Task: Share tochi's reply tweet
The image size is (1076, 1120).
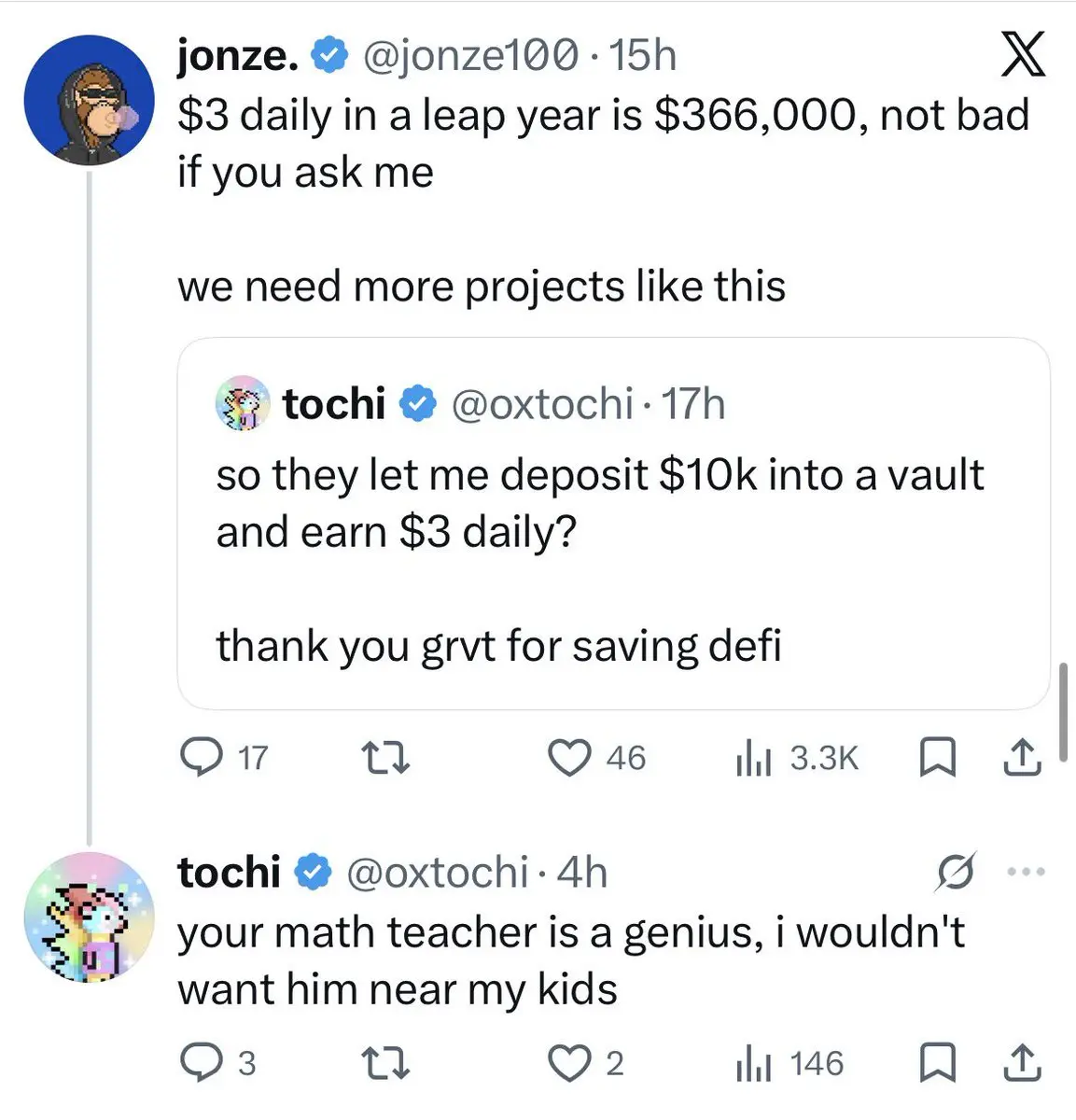Action: pos(1022,1063)
